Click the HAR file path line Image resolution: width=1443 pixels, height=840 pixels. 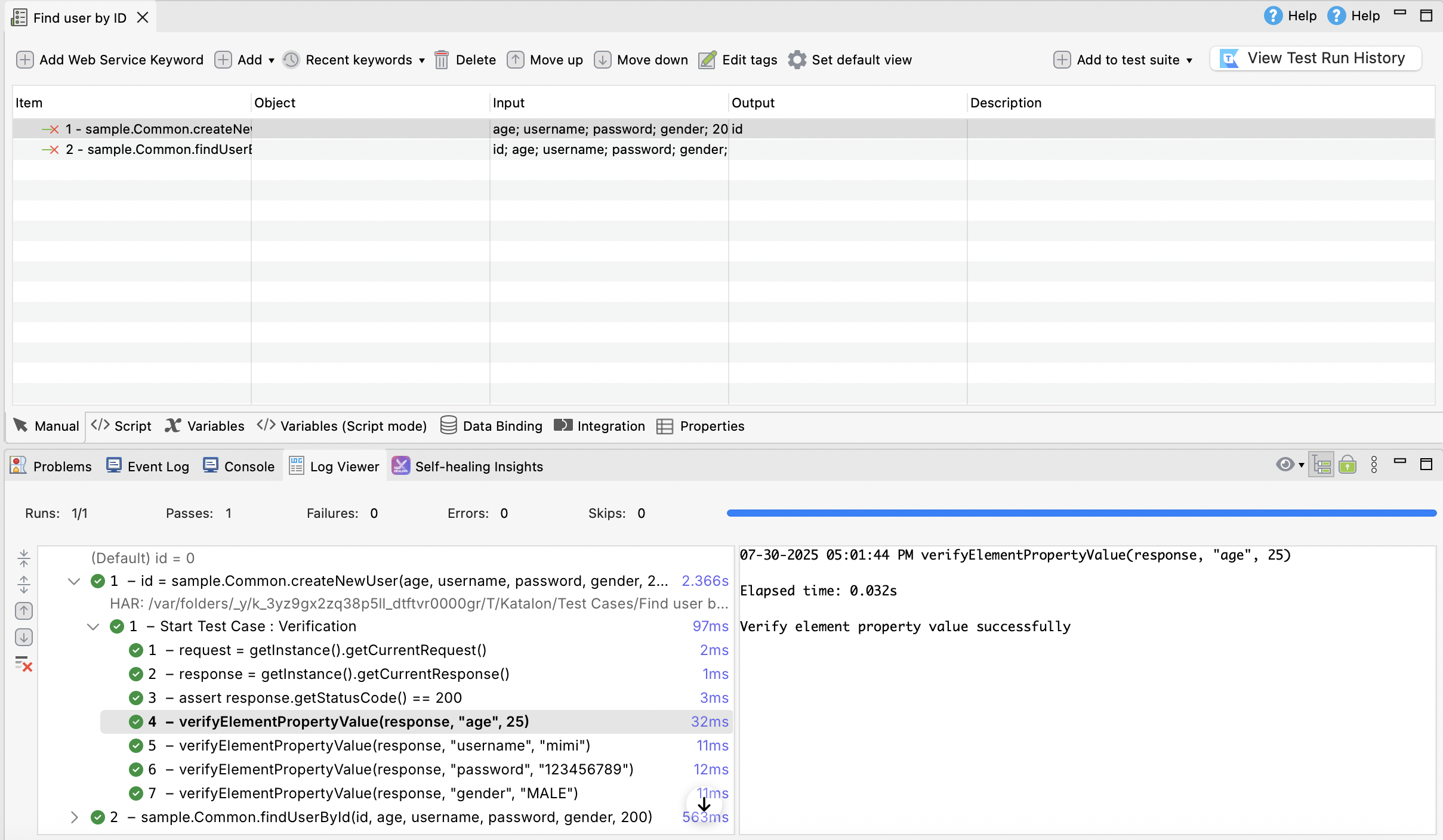point(419,604)
